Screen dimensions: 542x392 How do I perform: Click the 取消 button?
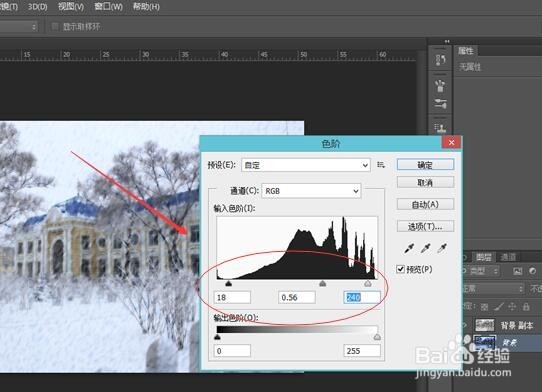pyautogui.click(x=425, y=182)
